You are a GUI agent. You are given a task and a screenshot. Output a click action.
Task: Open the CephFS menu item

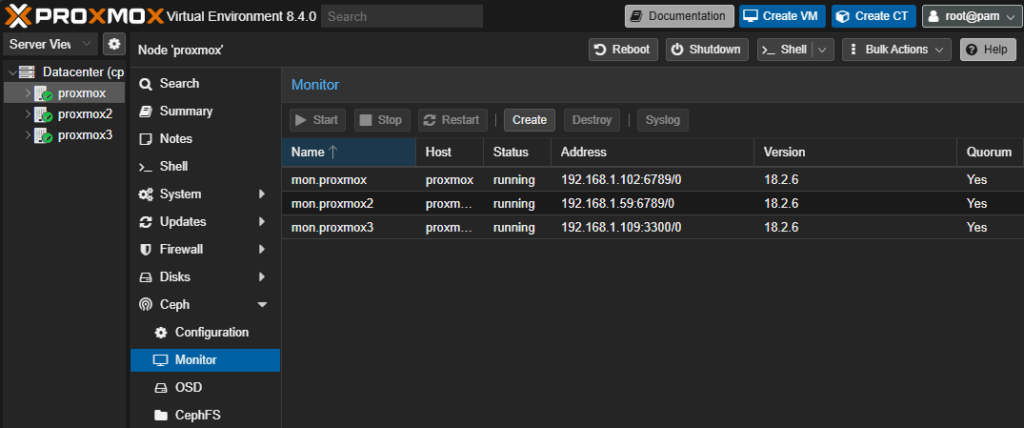(x=205, y=416)
